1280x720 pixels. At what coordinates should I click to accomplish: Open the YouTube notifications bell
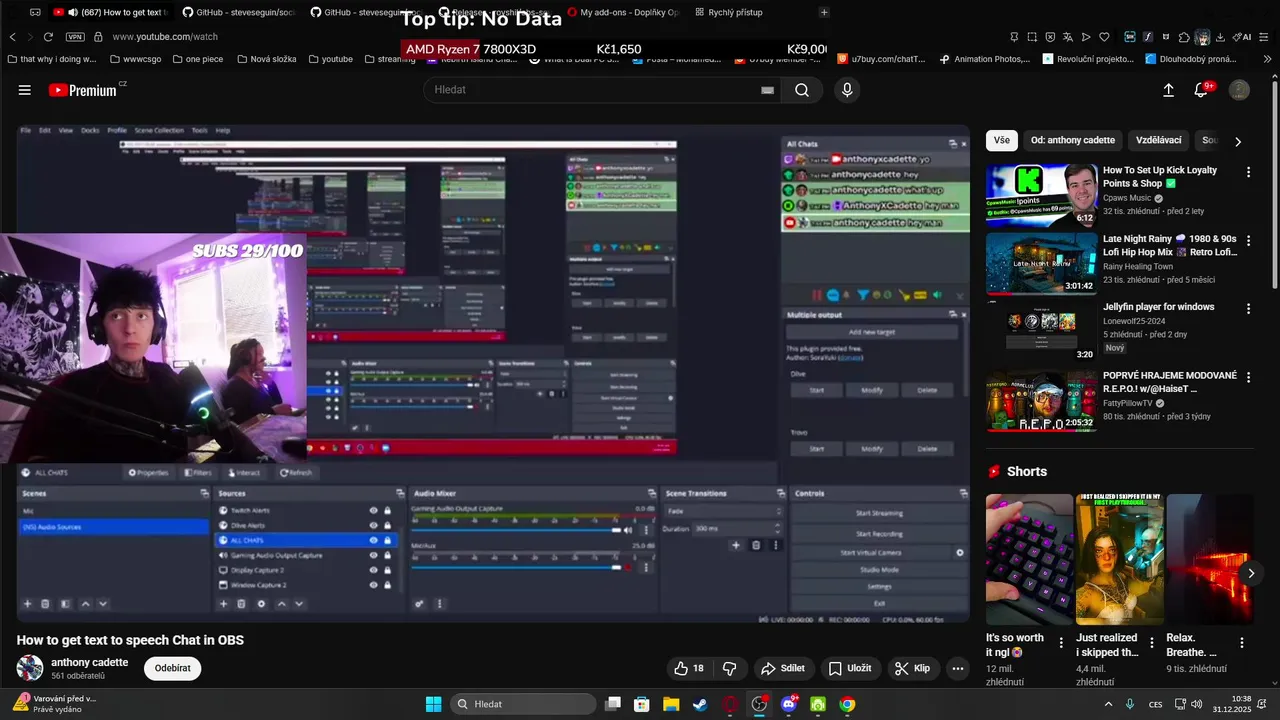1203,90
